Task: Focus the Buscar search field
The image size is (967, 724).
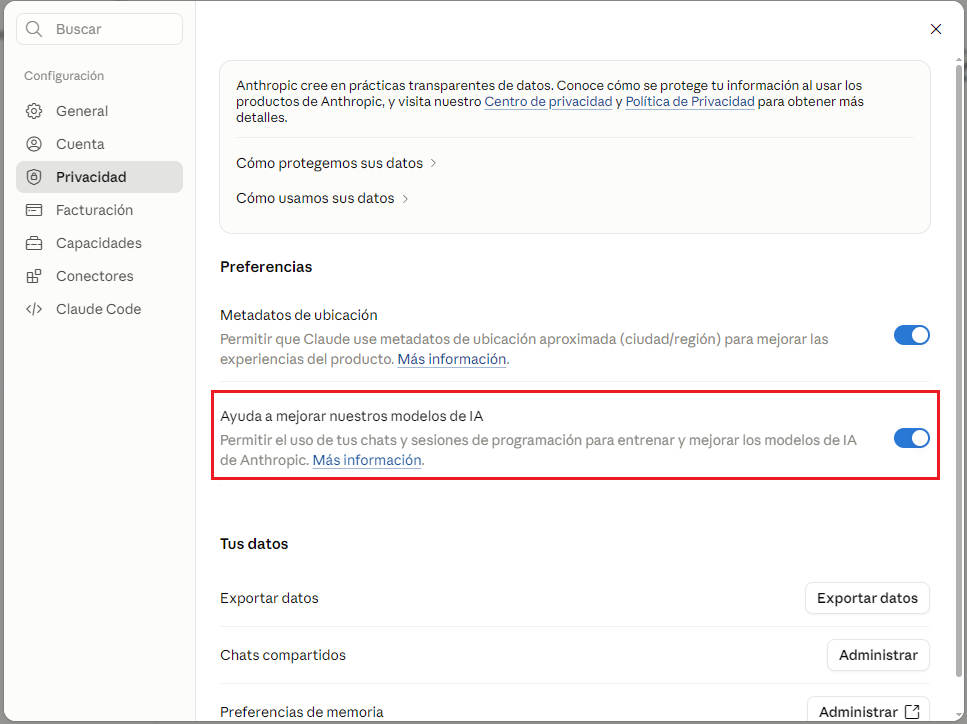Action: (99, 29)
